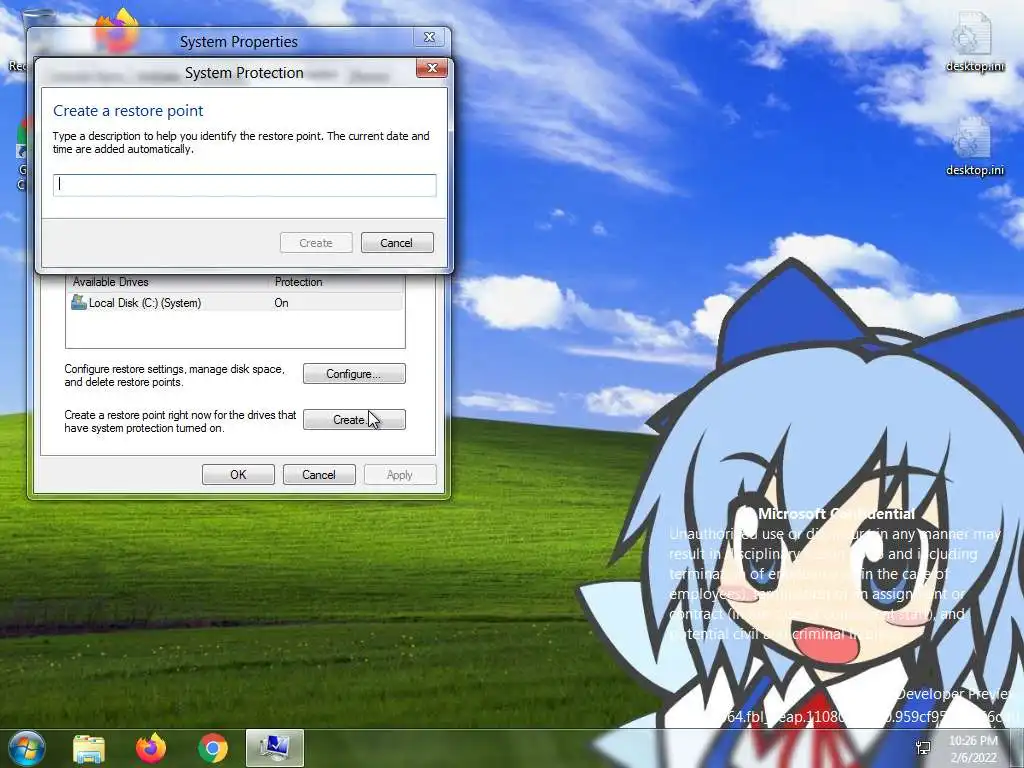Click the System Properties taskbar button
The image size is (1024, 768).
pyautogui.click(x=275, y=748)
